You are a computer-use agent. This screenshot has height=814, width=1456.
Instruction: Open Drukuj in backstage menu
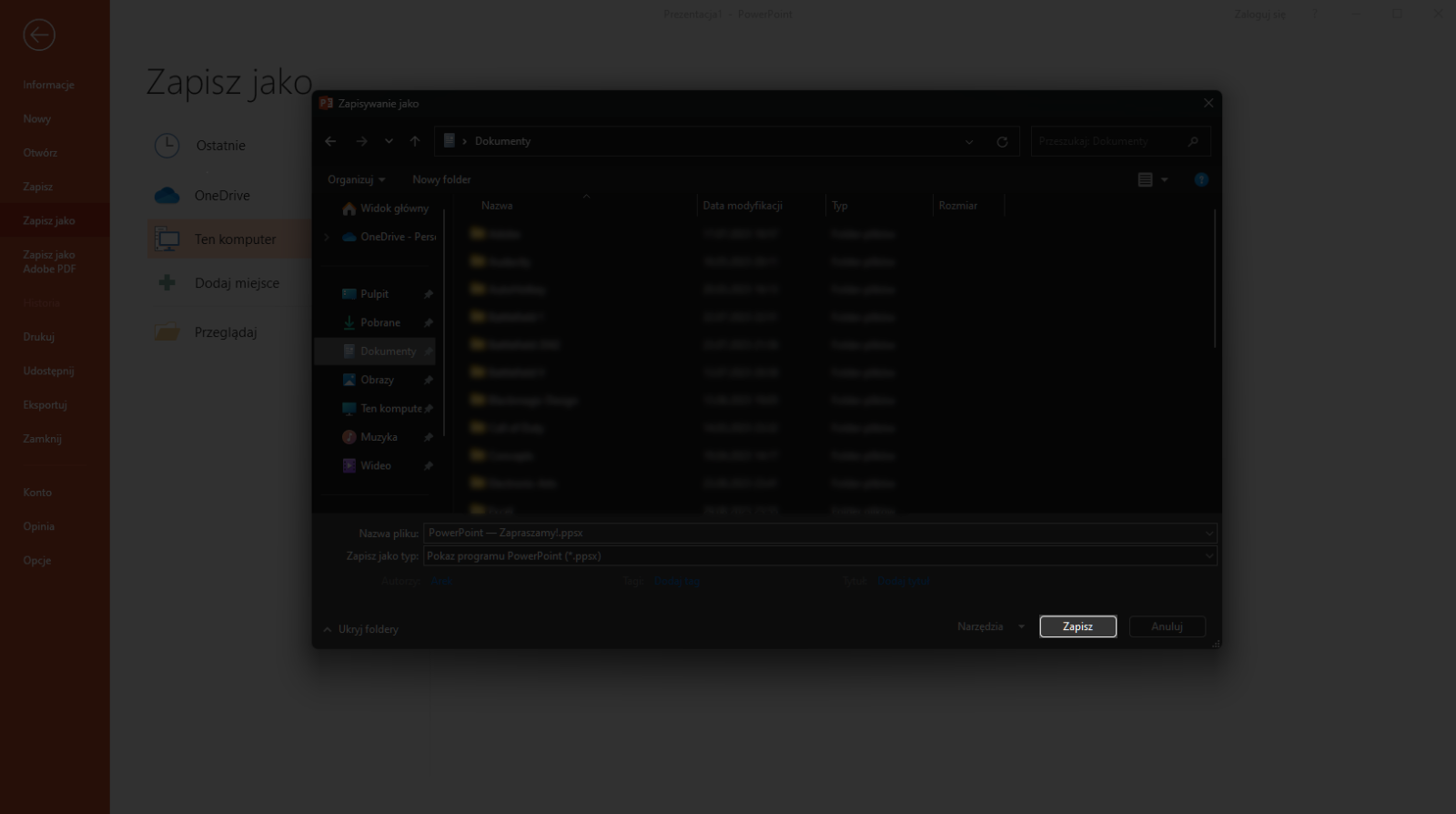pyautogui.click(x=39, y=337)
